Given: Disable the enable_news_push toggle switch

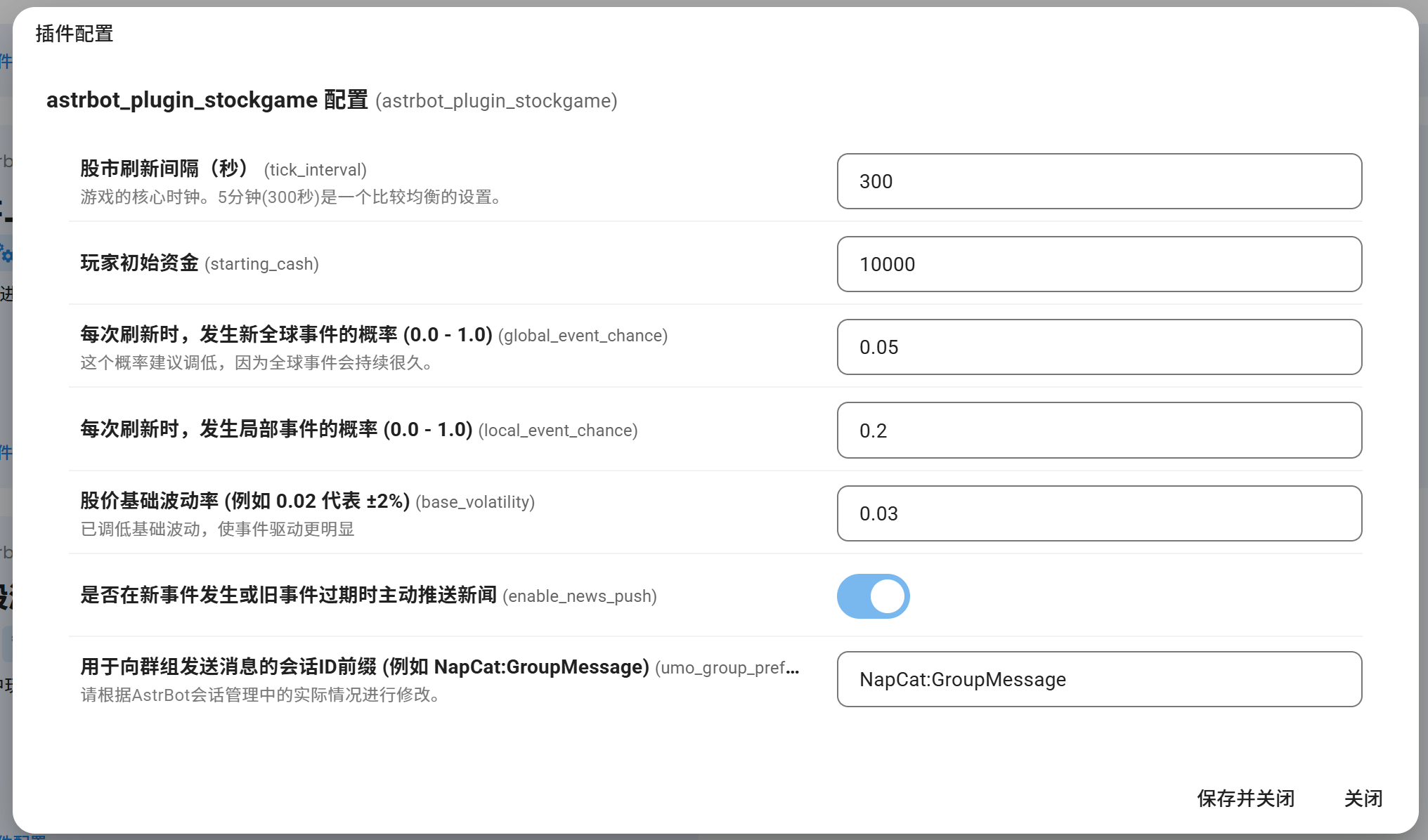Looking at the screenshot, I should [873, 596].
